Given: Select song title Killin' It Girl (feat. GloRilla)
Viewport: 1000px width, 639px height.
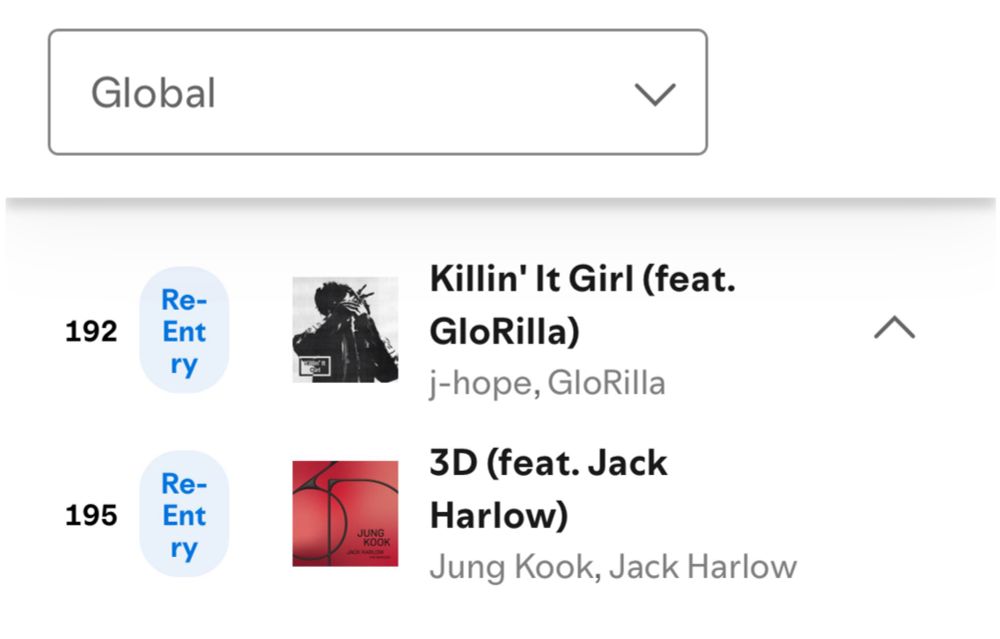Looking at the screenshot, I should [582, 305].
